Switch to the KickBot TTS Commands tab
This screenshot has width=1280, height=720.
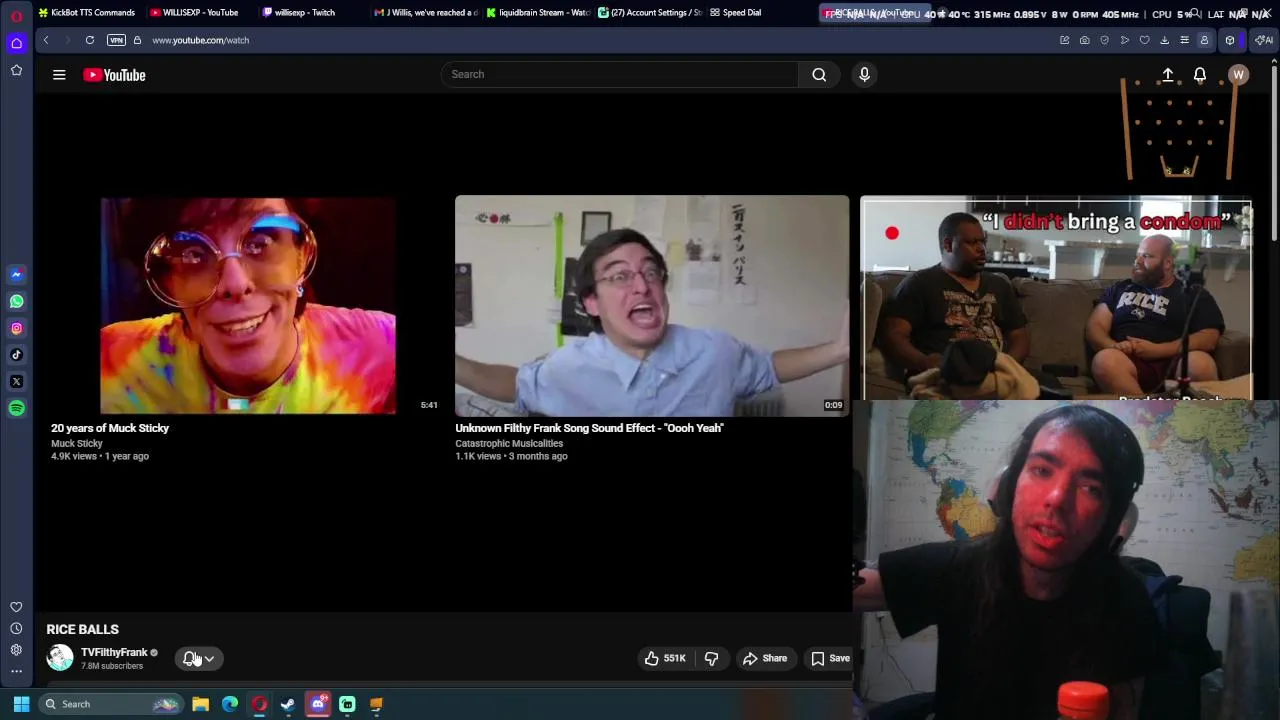click(87, 13)
